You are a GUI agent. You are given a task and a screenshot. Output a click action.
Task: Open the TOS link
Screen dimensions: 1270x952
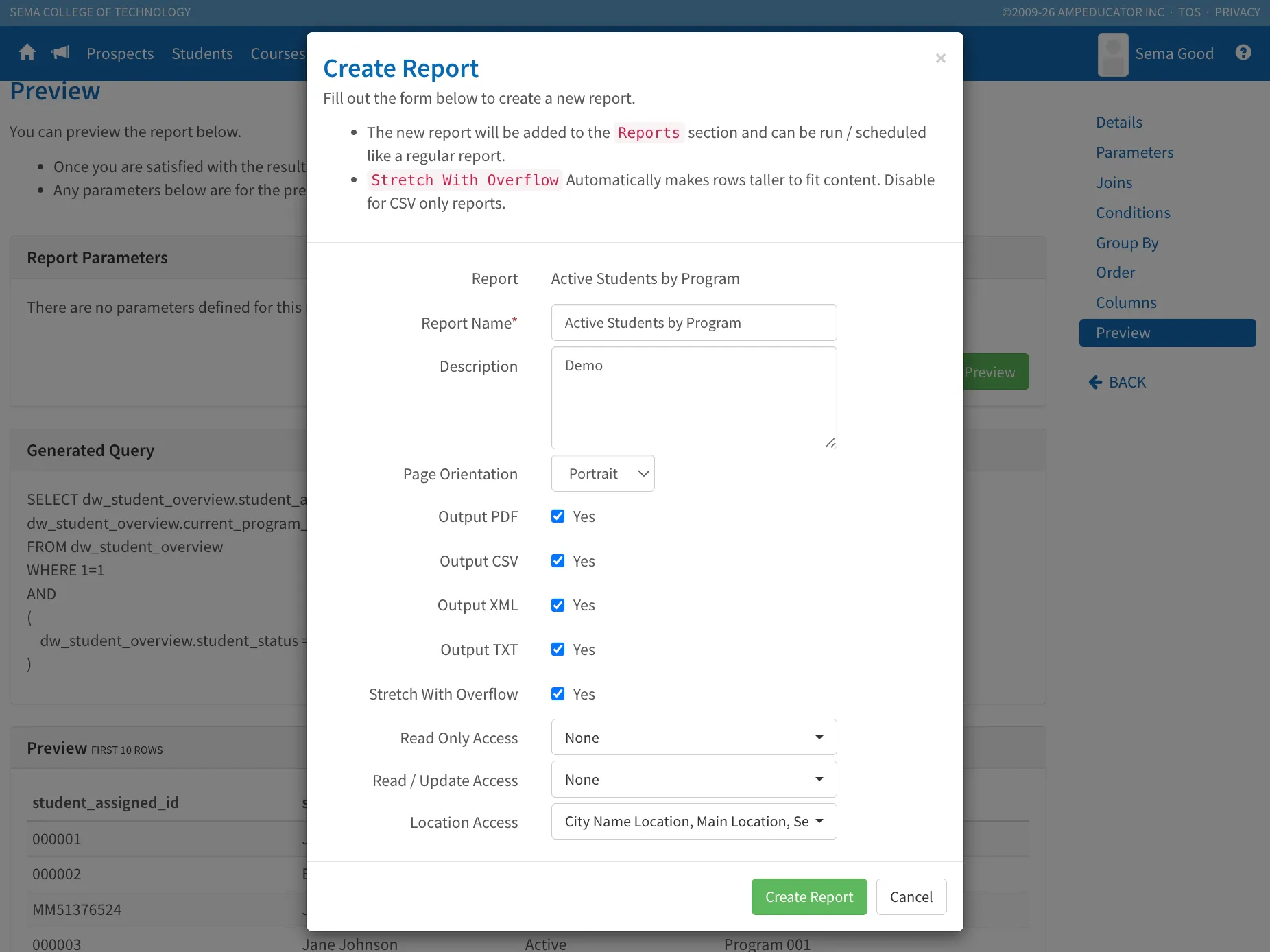click(1190, 12)
